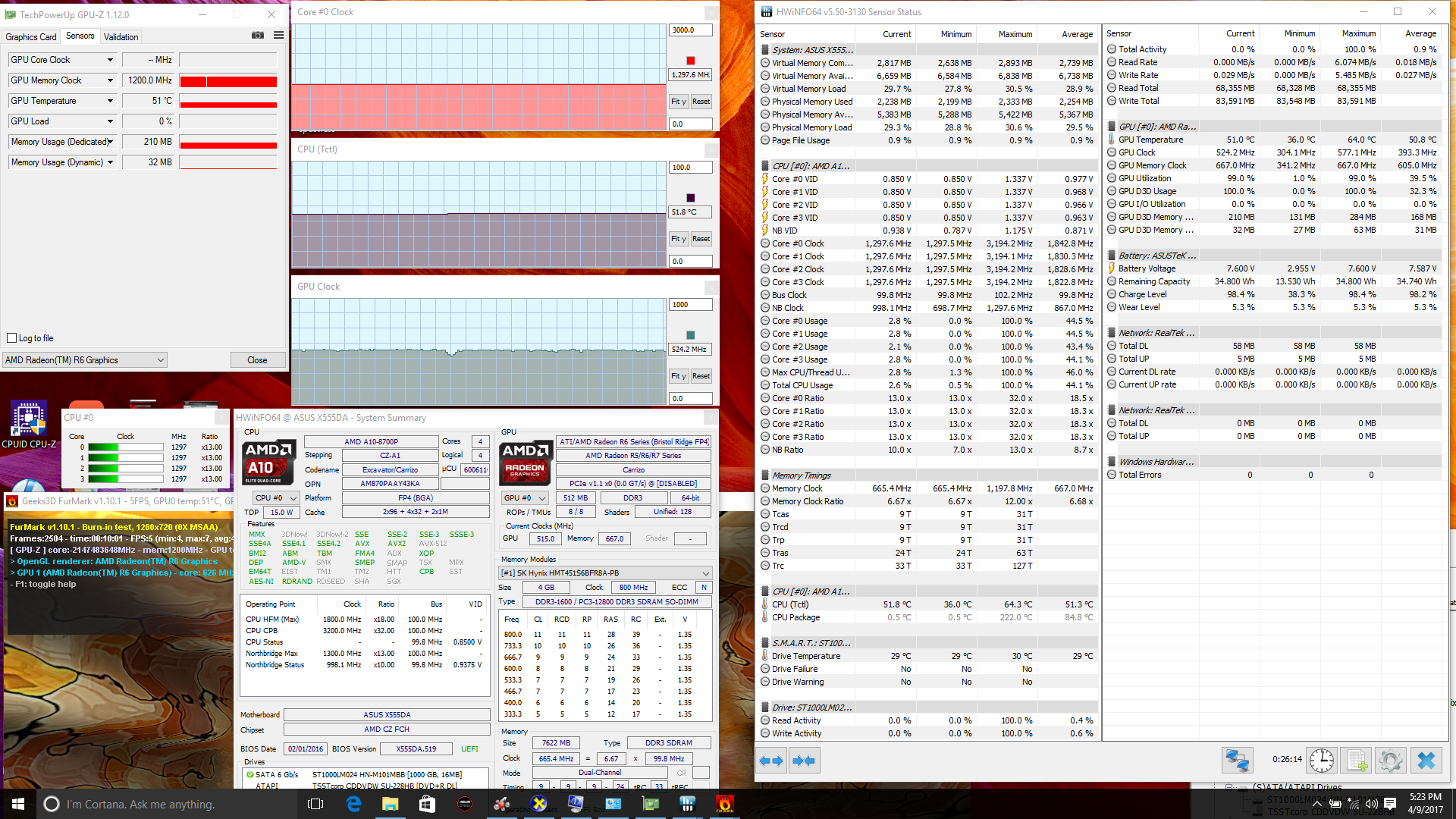Switch to the yellow X taskbar app
This screenshot has height=819, width=1456.
pyautogui.click(x=539, y=804)
